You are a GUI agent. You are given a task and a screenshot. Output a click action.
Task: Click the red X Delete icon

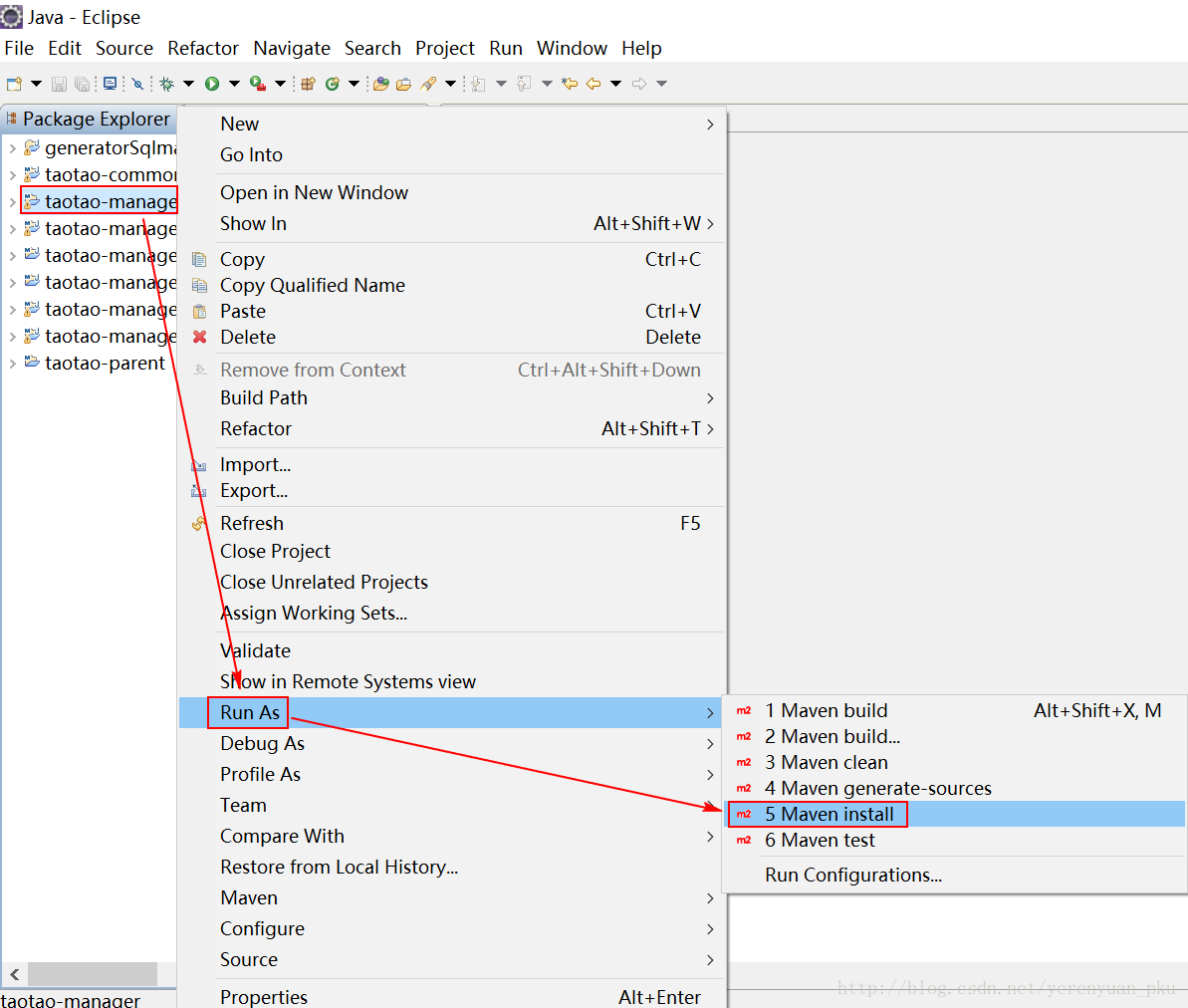click(x=199, y=337)
